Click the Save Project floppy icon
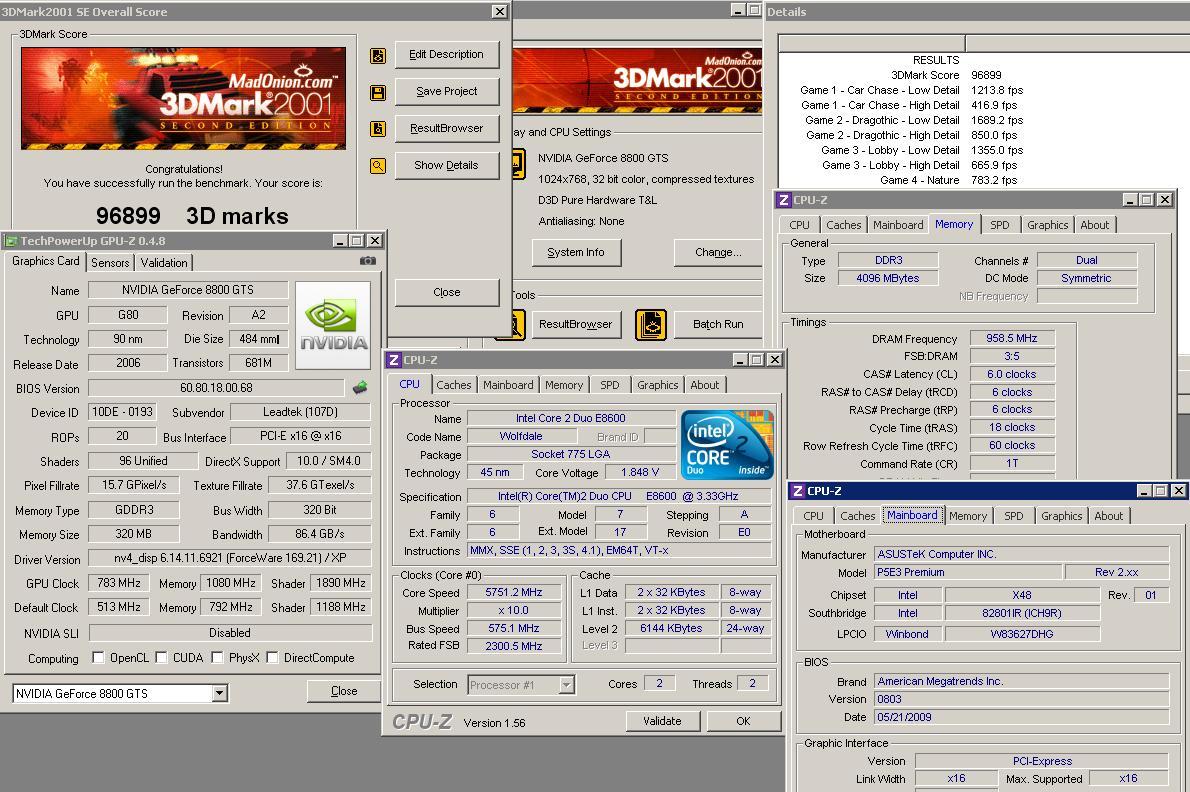The height and width of the screenshot is (792, 1190). click(x=378, y=93)
